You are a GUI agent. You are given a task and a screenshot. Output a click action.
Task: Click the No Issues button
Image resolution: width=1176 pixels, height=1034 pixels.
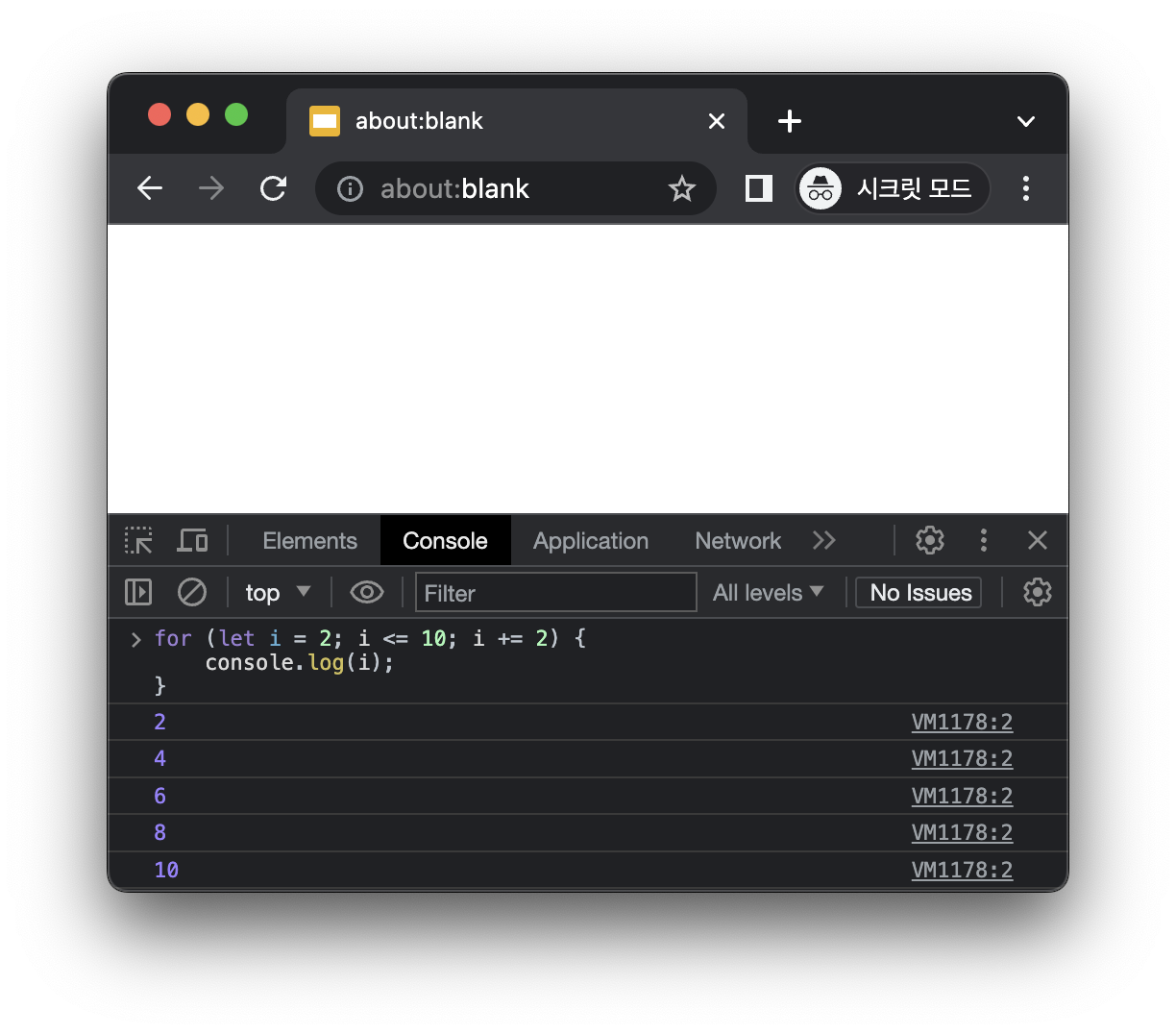[920, 592]
